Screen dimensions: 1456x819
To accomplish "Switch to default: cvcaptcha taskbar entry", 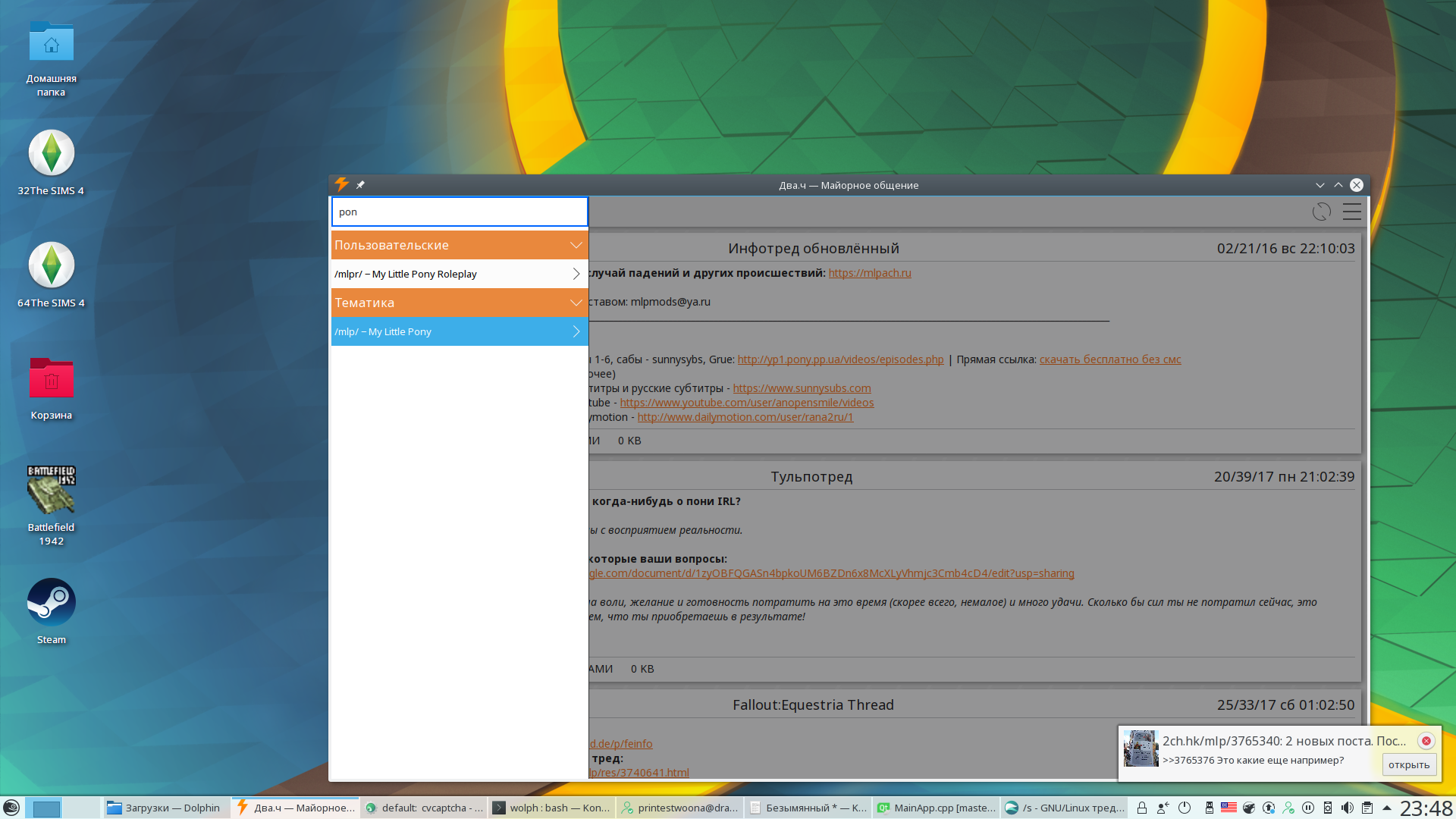I will coord(424,808).
